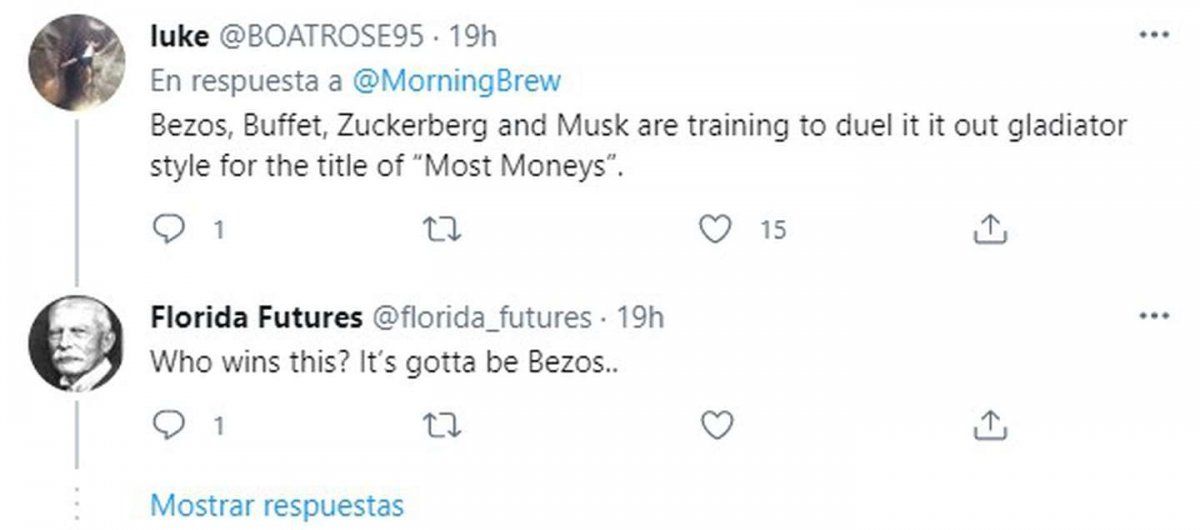The image size is (1200, 530).
Task: Like luke's tweet with 15 likes
Action: point(713,231)
